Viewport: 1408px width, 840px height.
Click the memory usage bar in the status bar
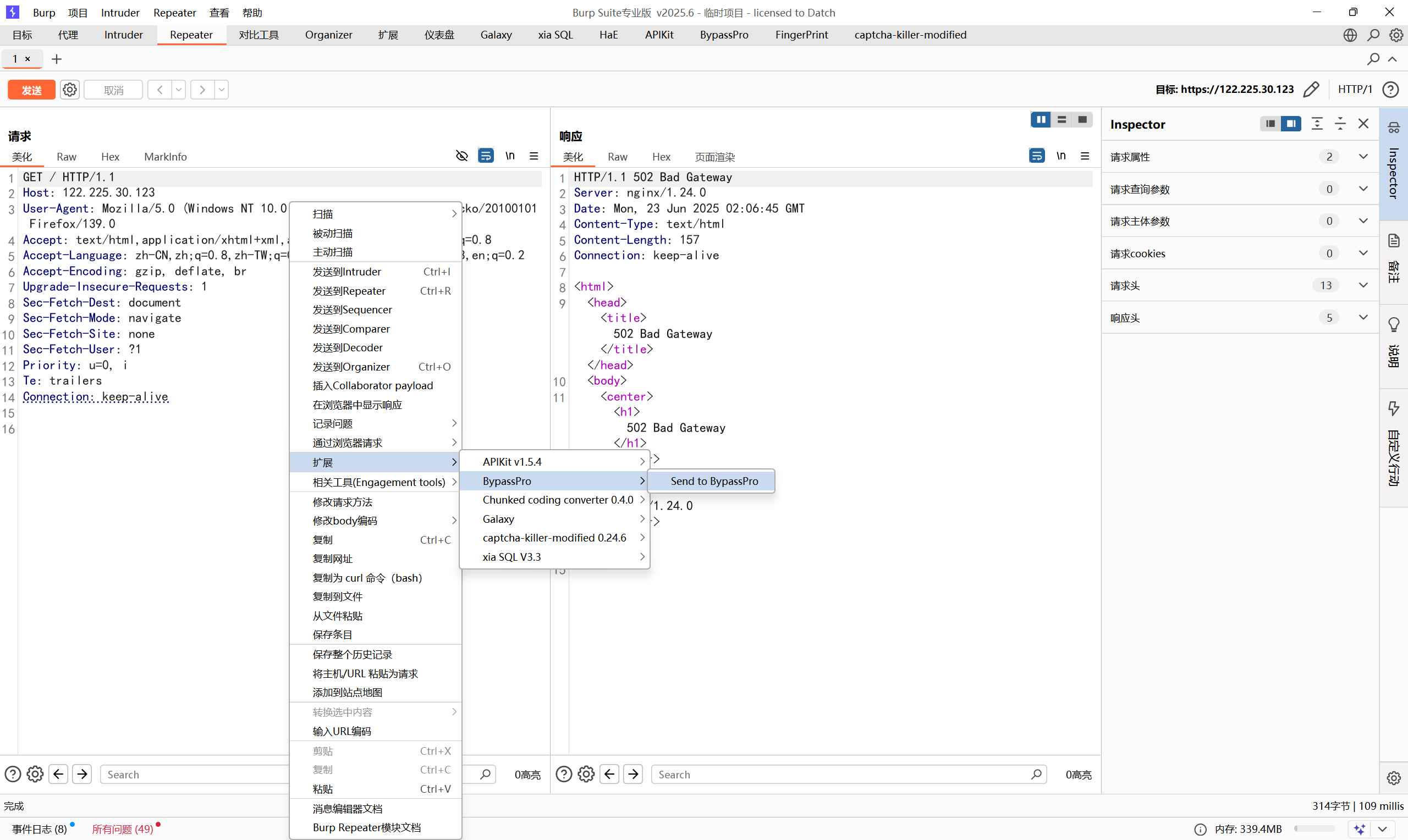coord(1316,829)
